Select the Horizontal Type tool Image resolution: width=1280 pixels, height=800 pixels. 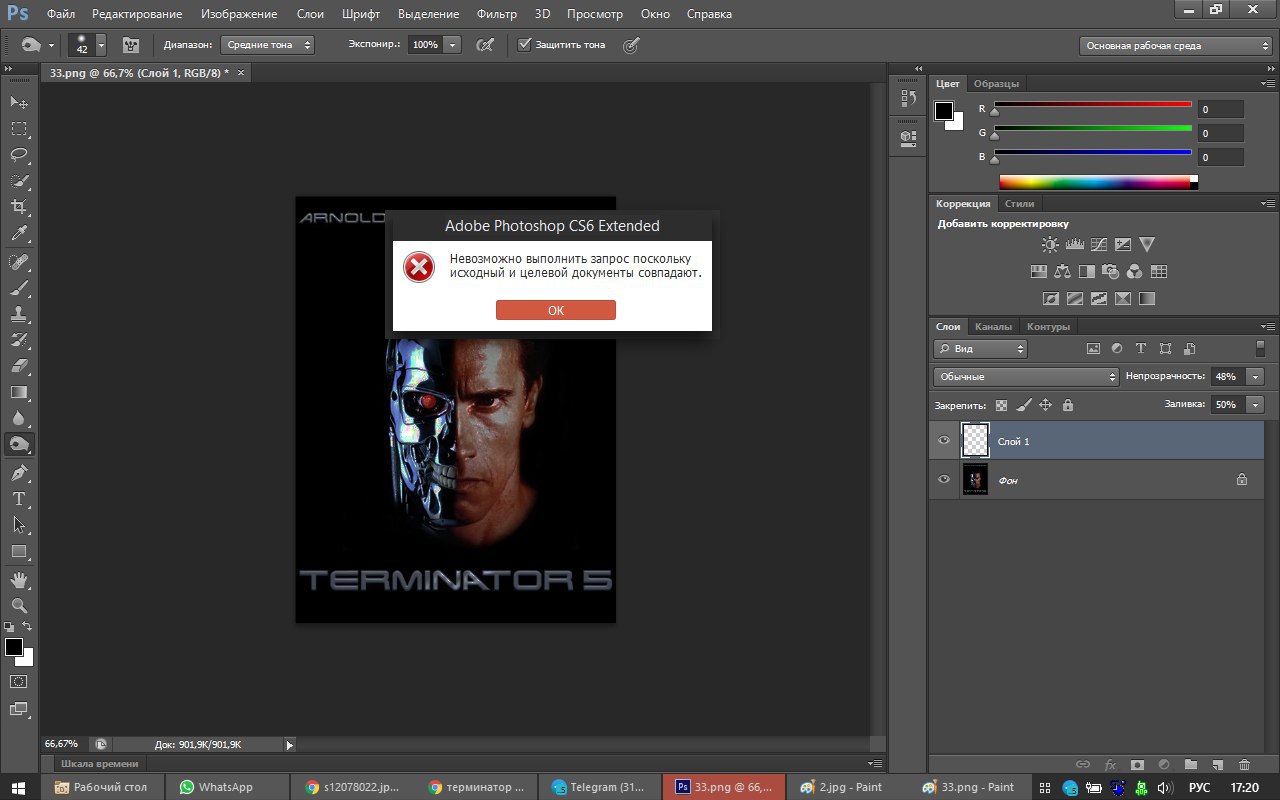19,499
